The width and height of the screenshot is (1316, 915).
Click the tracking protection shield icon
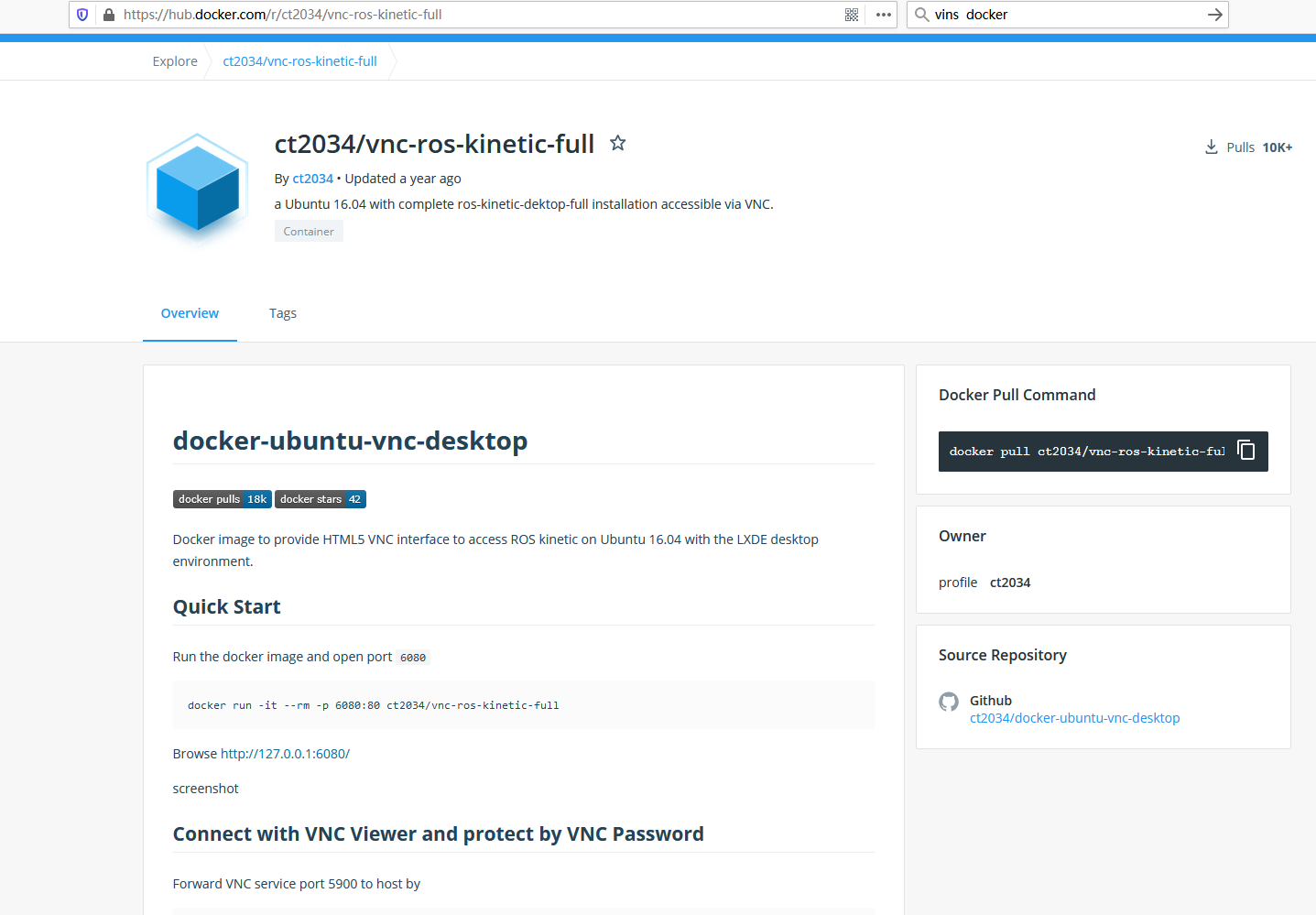point(82,15)
